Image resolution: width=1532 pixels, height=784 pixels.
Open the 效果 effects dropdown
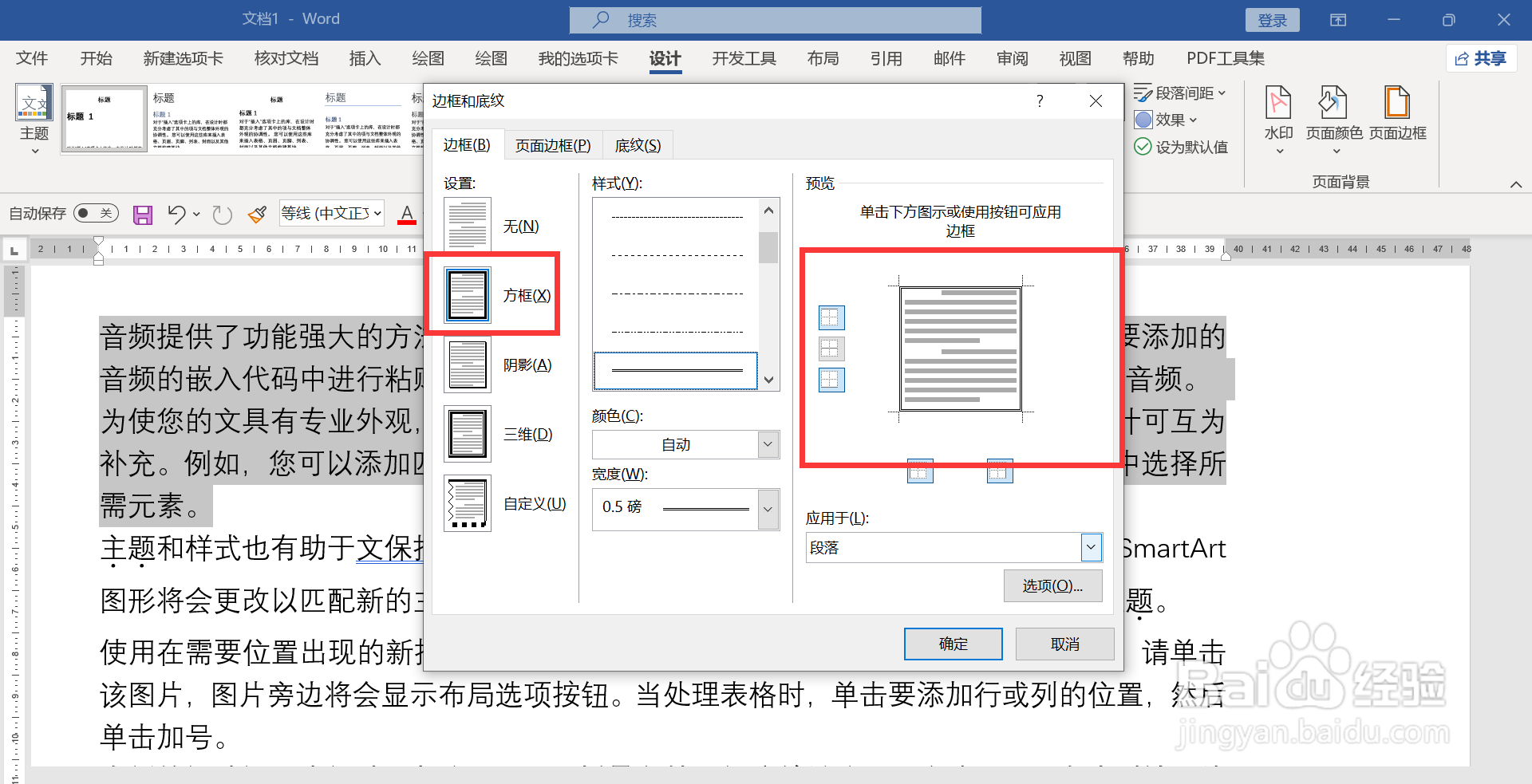[x=1166, y=120]
